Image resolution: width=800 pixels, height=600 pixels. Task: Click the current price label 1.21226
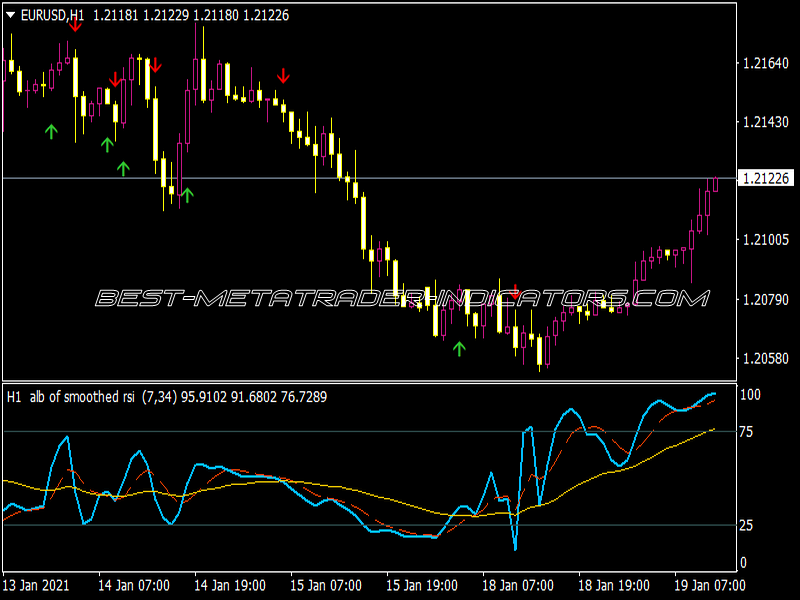766,178
